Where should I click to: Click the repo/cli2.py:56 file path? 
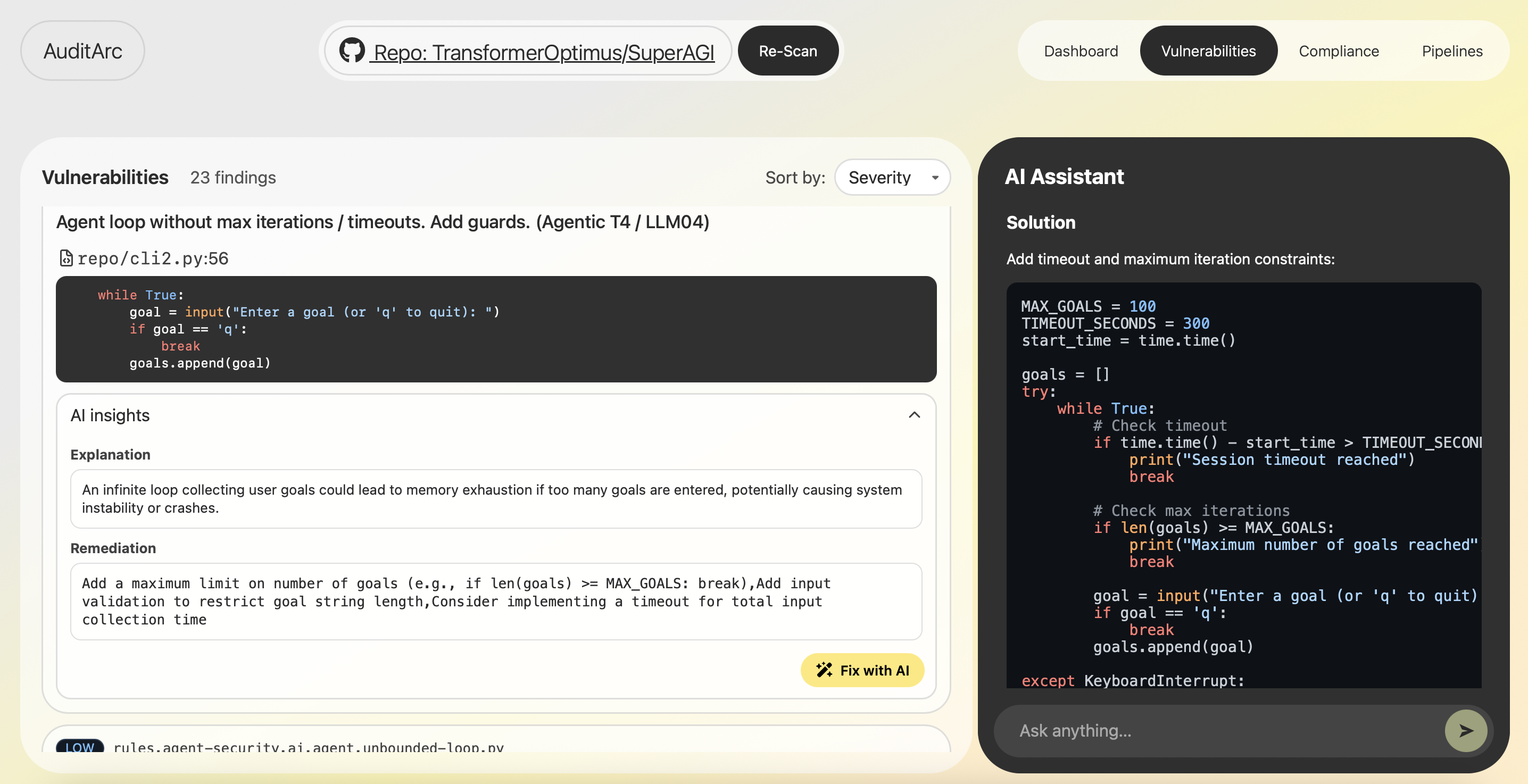click(x=153, y=258)
